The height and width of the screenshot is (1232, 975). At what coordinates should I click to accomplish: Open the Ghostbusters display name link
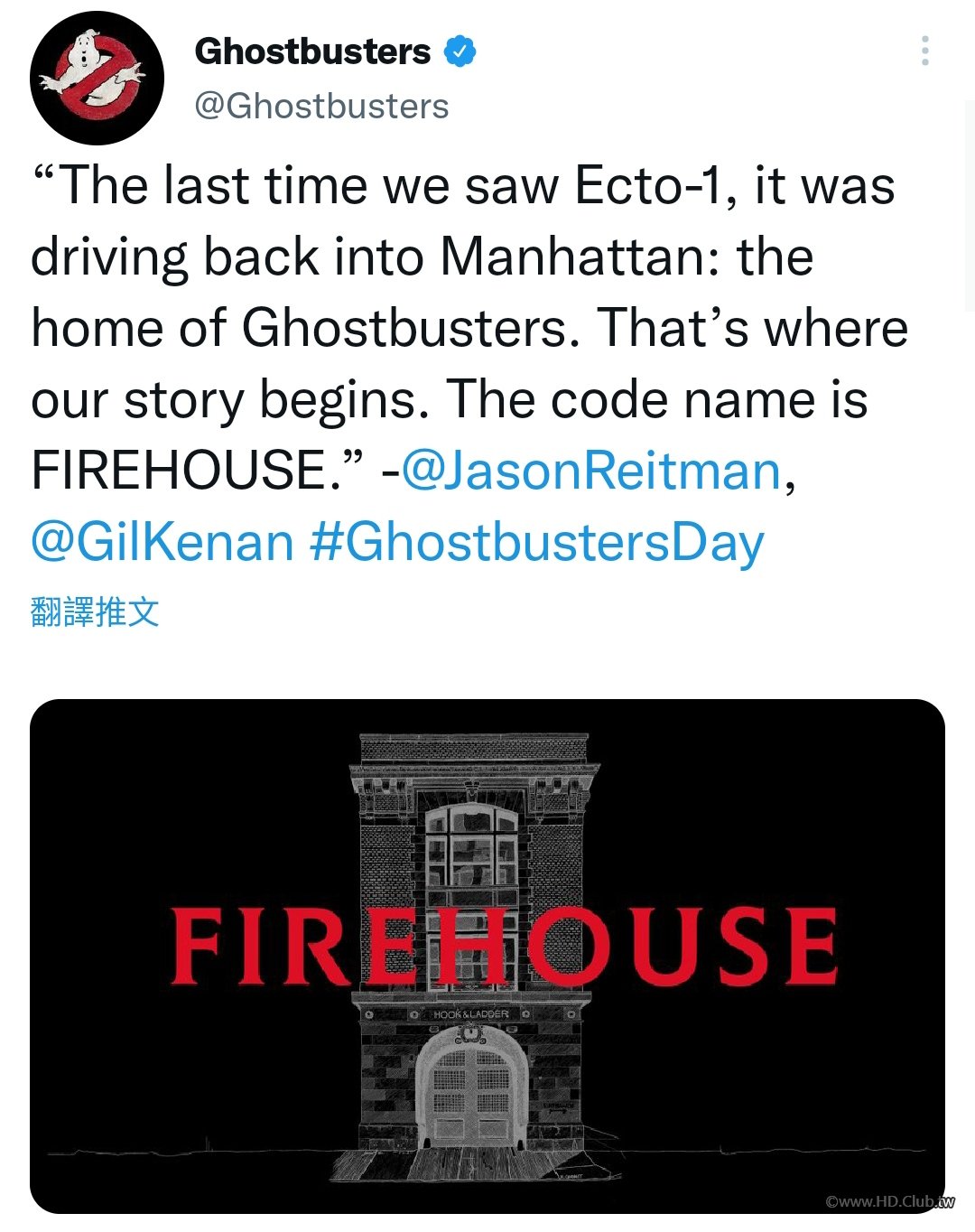click(x=312, y=51)
